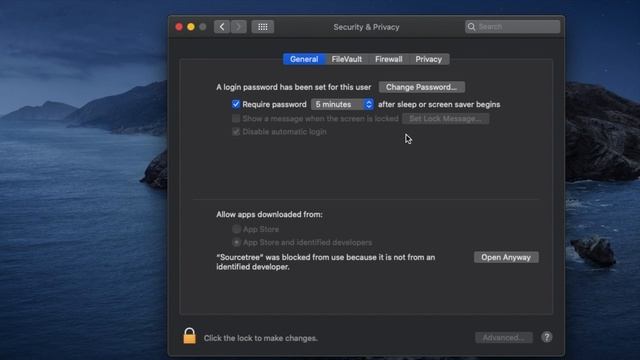Click the lock icon to make changes
640x360 pixels.
tap(189, 336)
